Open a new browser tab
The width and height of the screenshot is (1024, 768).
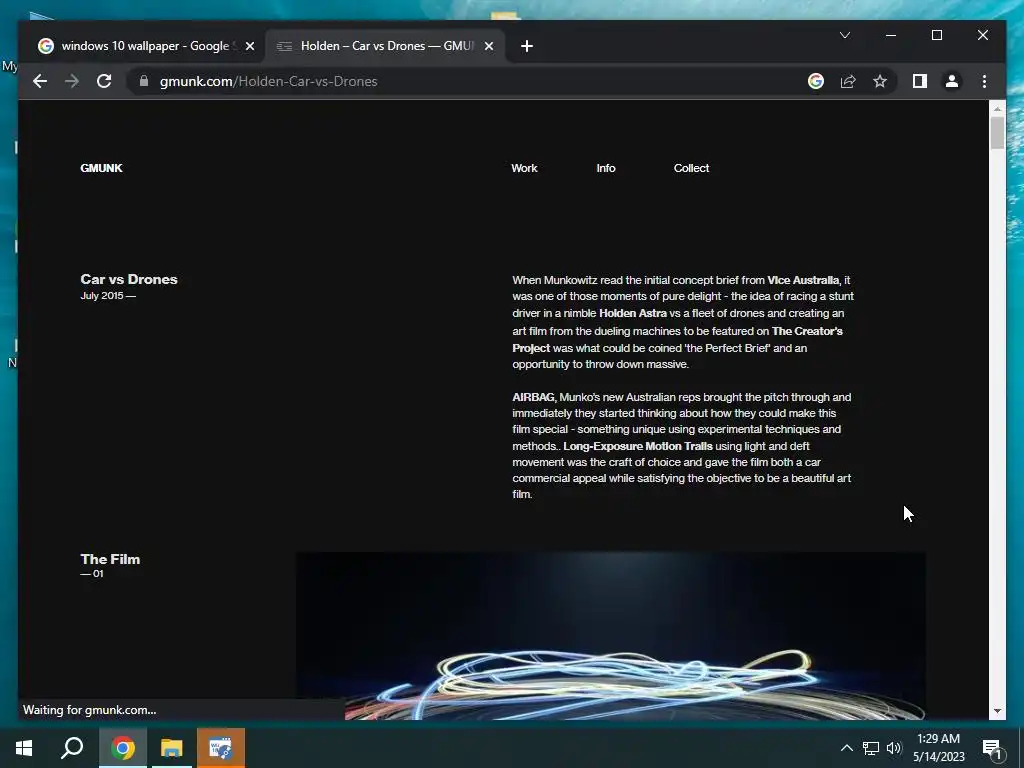click(x=527, y=46)
